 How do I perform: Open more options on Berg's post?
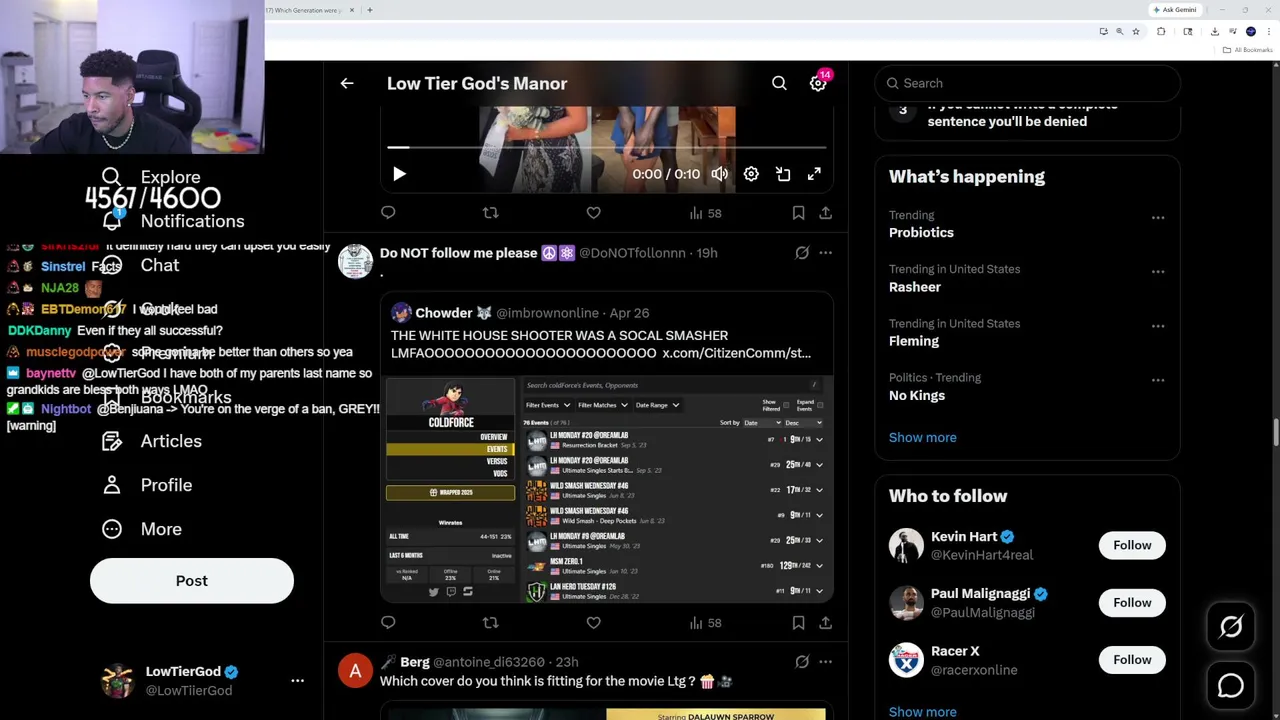click(x=825, y=662)
